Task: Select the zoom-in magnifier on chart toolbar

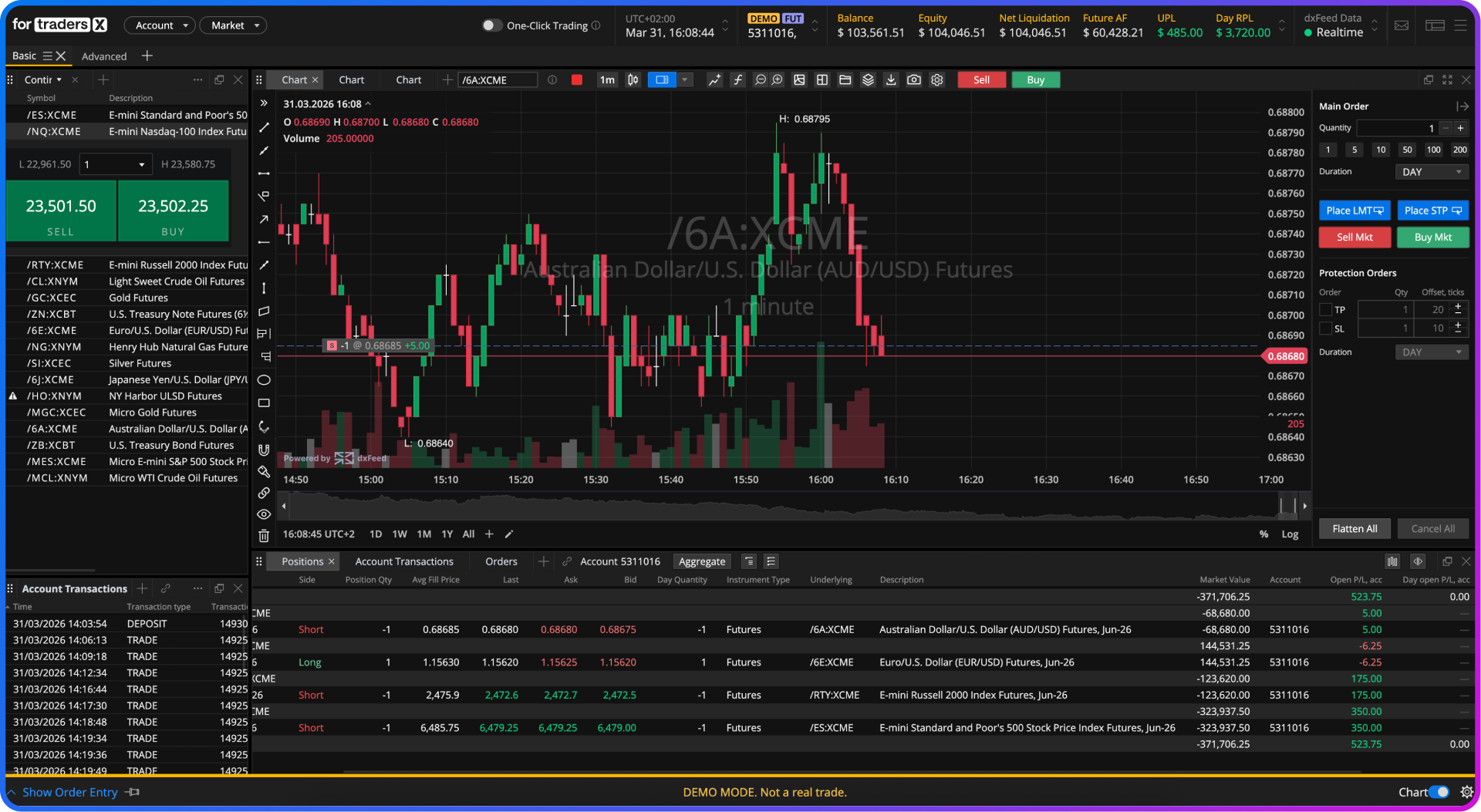Action: coord(778,79)
